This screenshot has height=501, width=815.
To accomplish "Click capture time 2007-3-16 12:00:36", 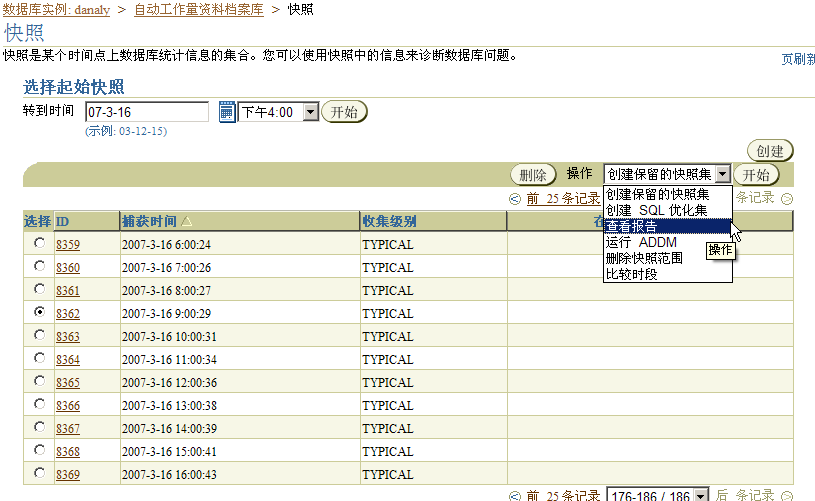I will 169,383.
